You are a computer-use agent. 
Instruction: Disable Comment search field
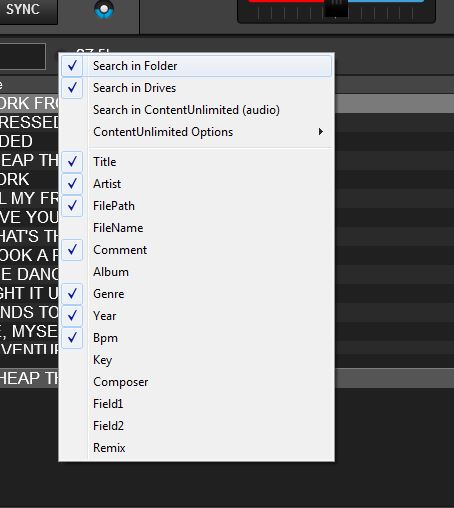[197, 250]
